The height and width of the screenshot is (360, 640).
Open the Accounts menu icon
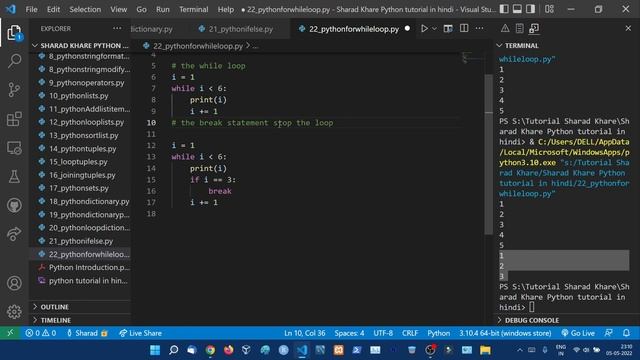[x=14, y=283]
